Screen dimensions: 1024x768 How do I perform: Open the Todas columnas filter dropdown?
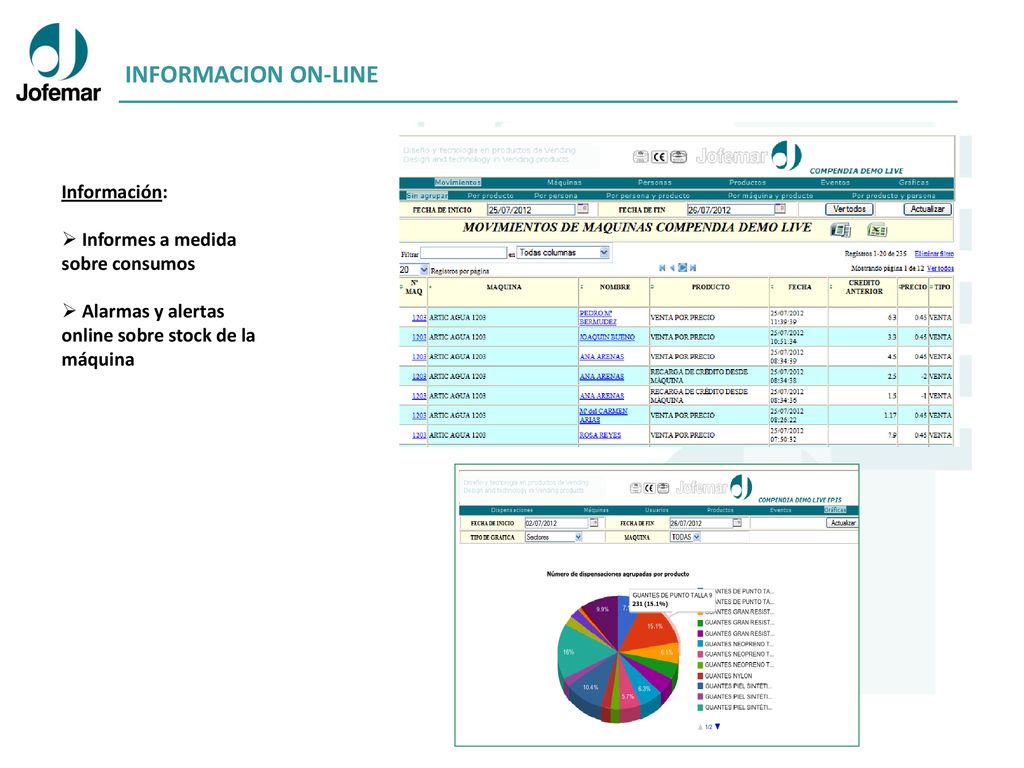(563, 253)
